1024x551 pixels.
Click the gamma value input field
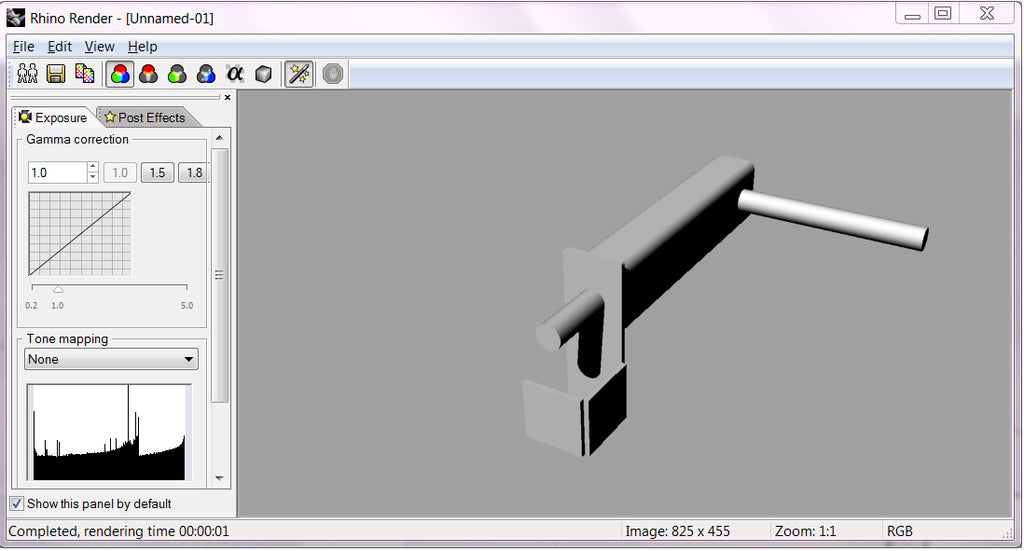[x=57, y=172]
